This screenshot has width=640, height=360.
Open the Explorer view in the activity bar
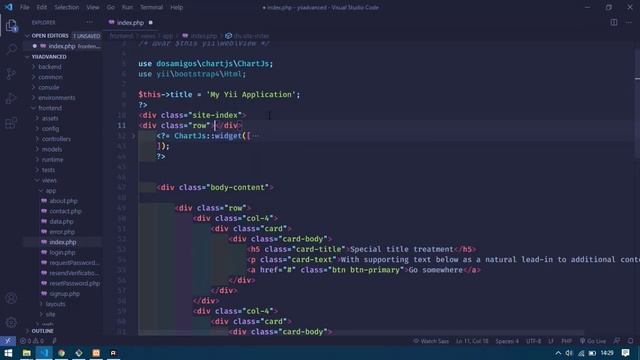11,26
